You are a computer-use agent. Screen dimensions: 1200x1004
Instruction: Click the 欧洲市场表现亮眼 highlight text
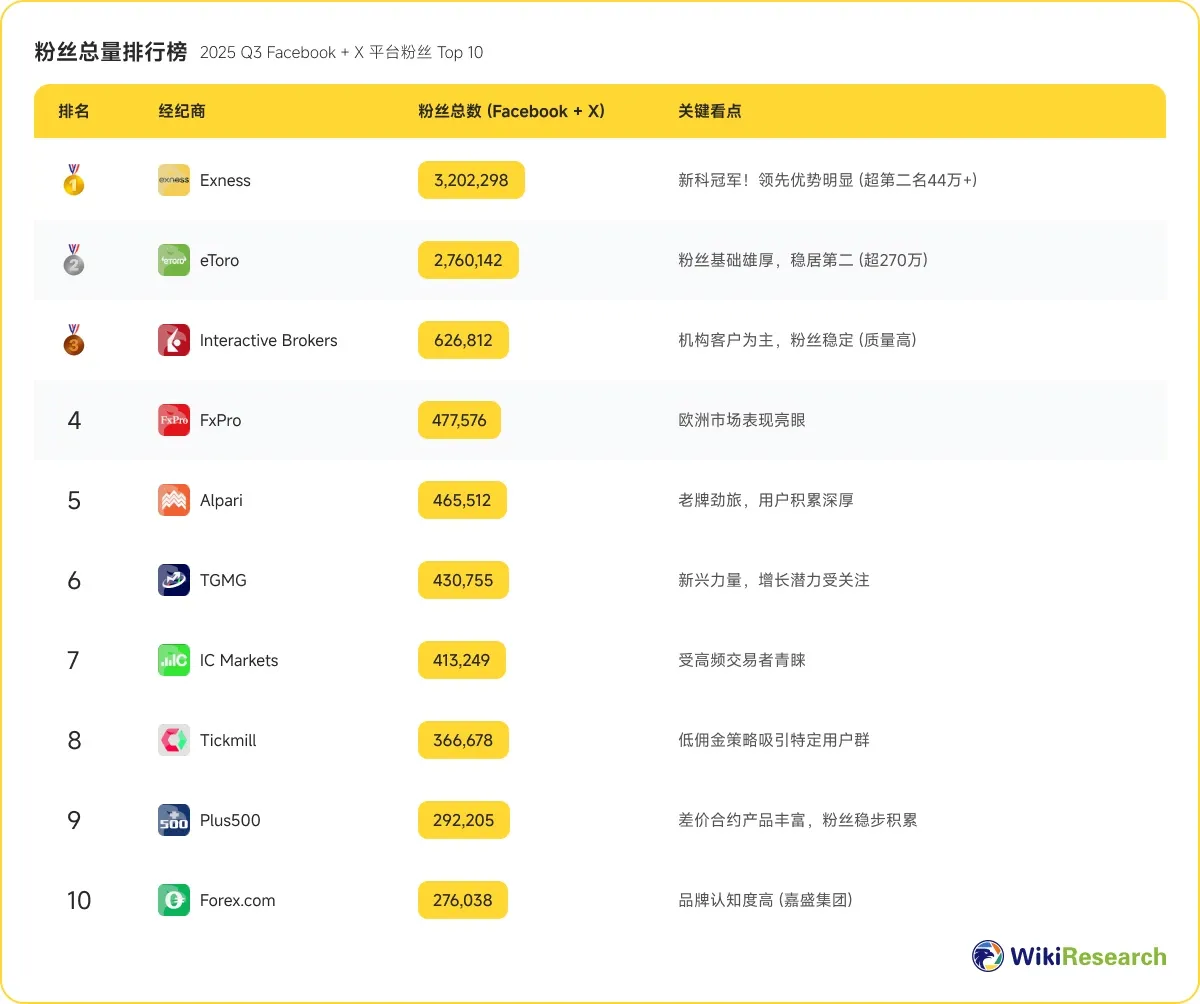(x=742, y=420)
